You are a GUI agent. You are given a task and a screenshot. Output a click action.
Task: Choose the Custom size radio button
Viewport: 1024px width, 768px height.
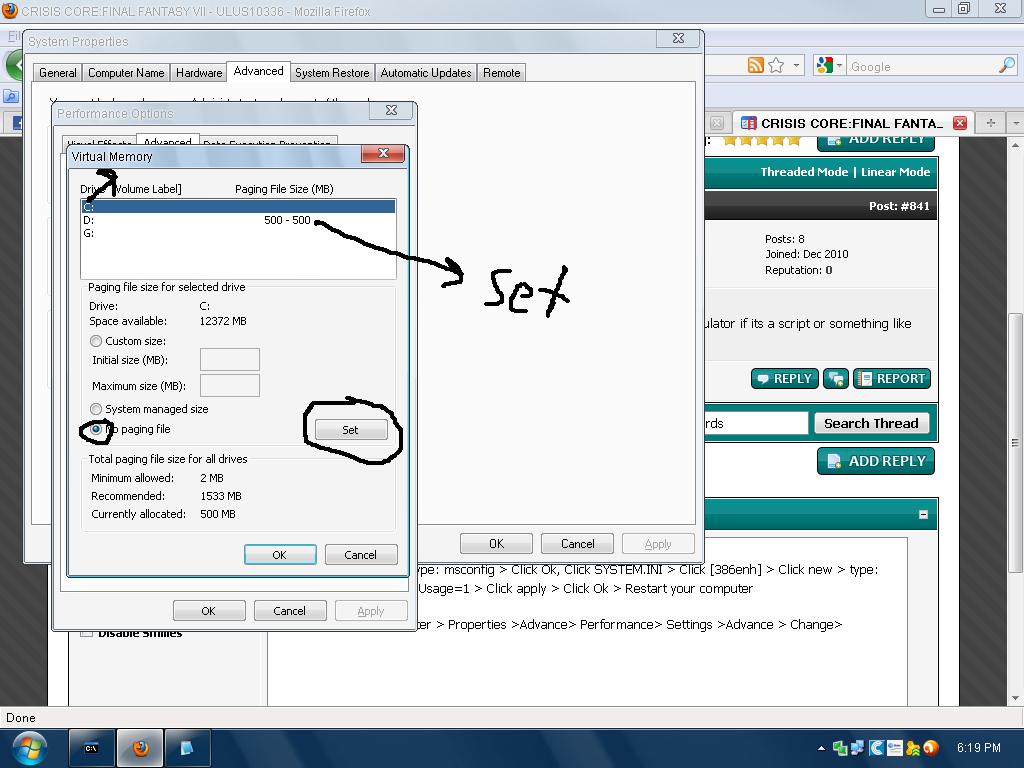pos(96,341)
